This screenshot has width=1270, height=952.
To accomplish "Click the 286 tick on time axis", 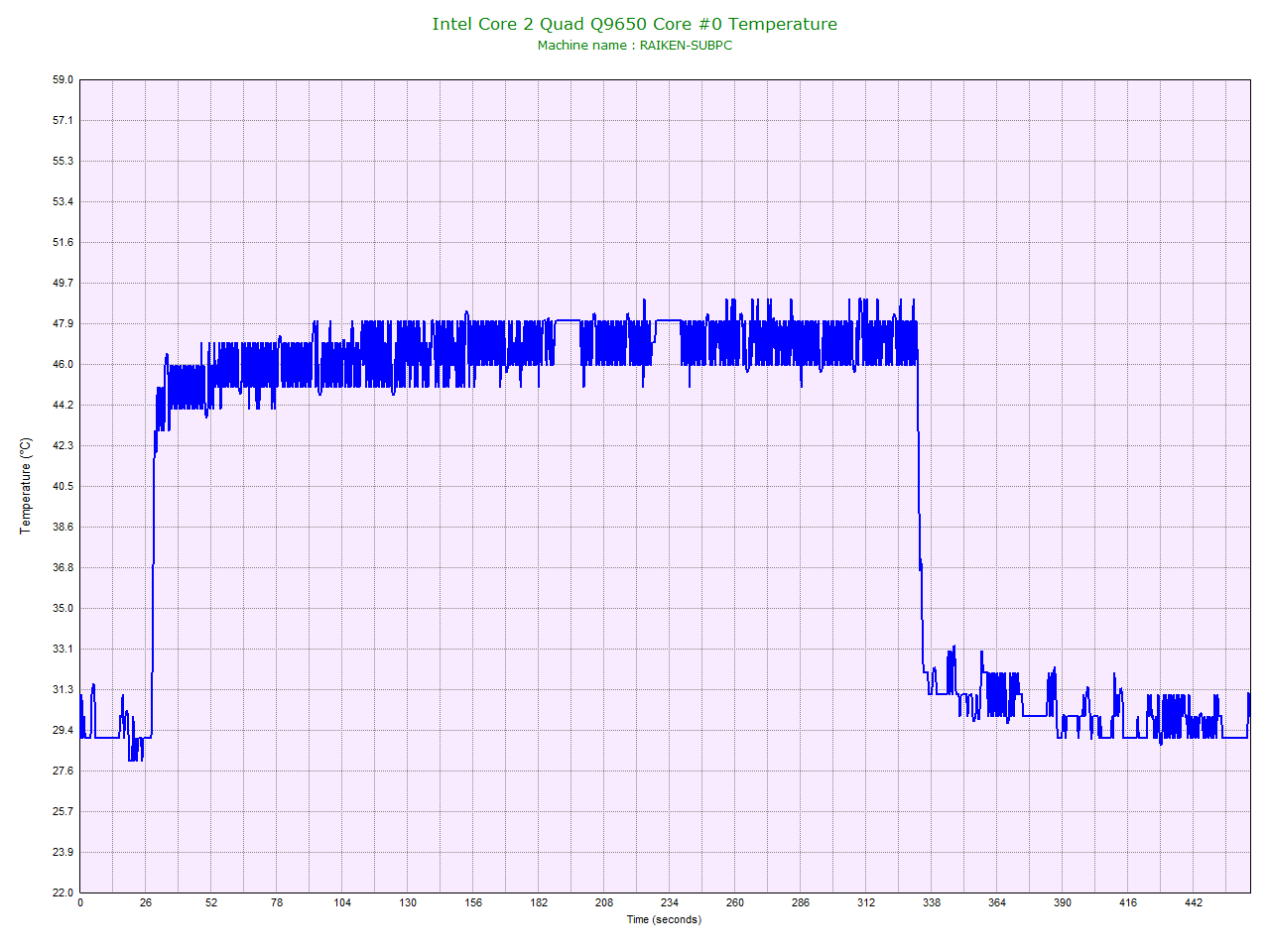I will (801, 902).
